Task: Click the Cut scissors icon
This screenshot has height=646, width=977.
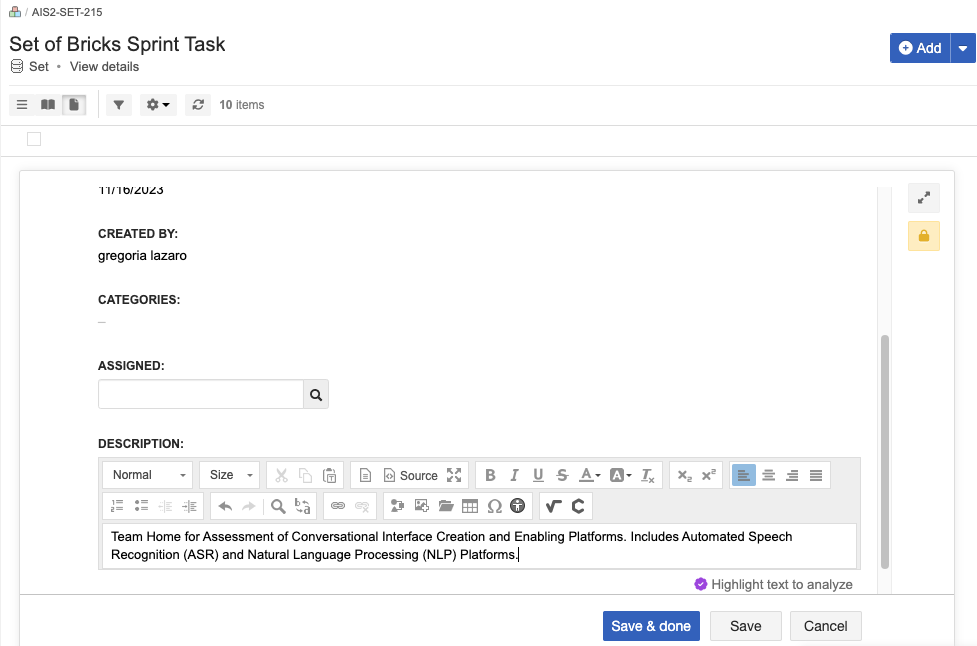Action: click(282, 475)
